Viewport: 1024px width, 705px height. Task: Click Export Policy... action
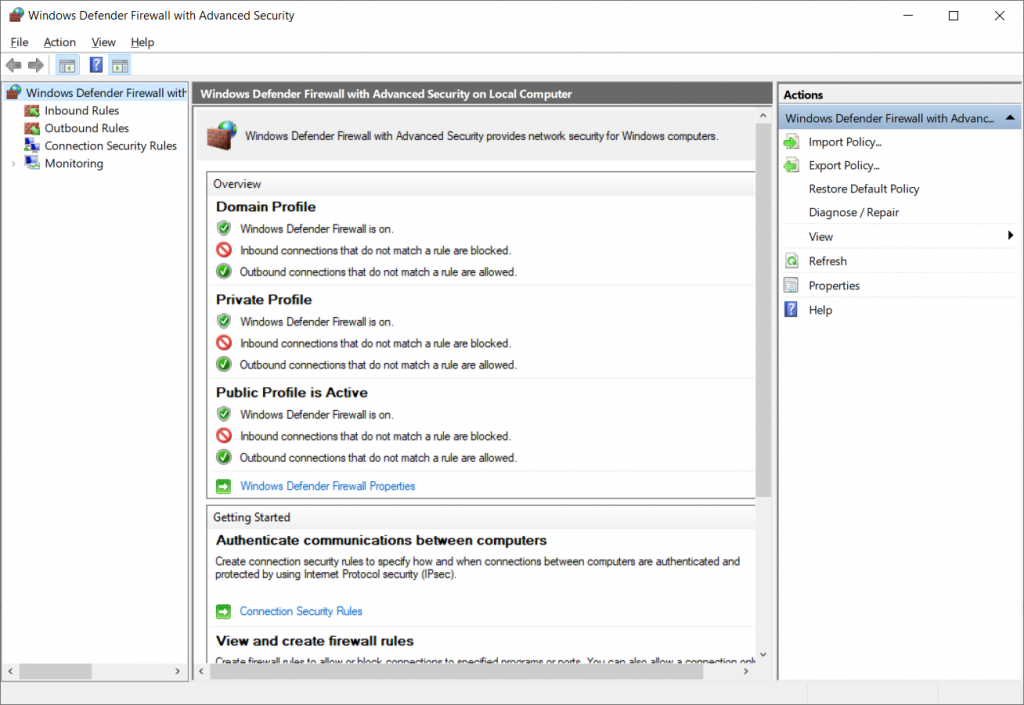tap(844, 166)
